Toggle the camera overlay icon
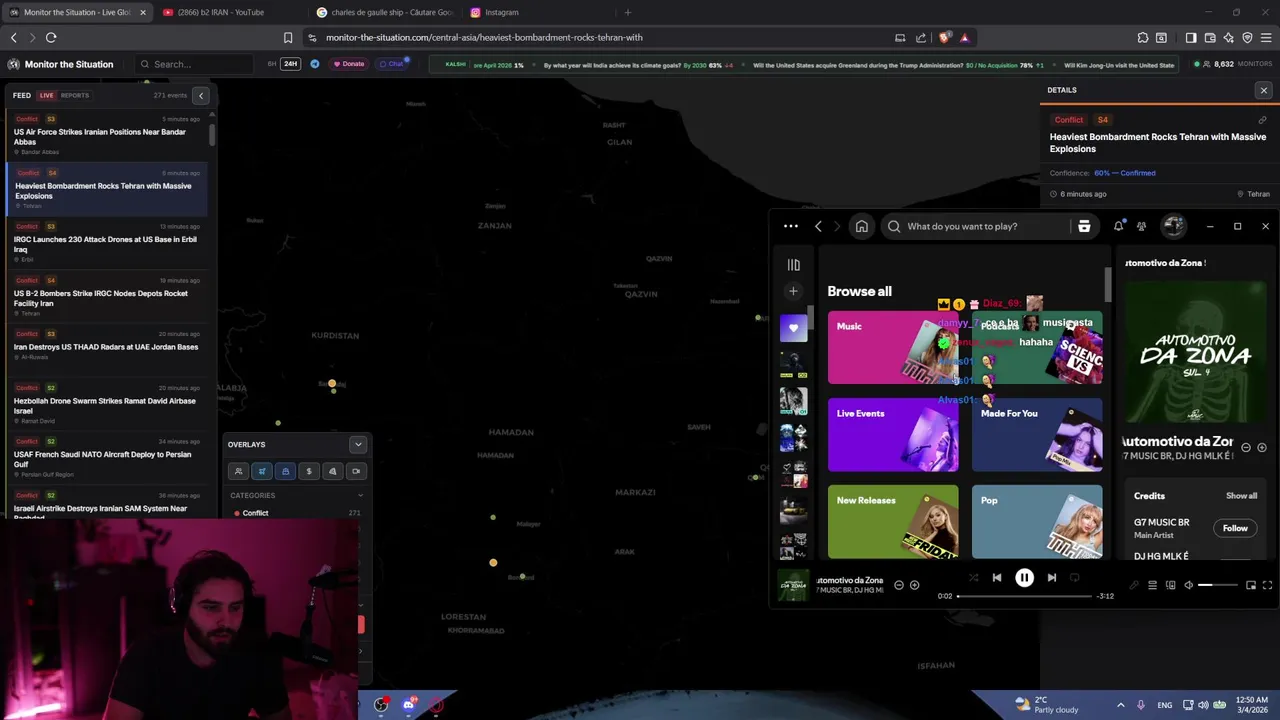 [x=356, y=471]
